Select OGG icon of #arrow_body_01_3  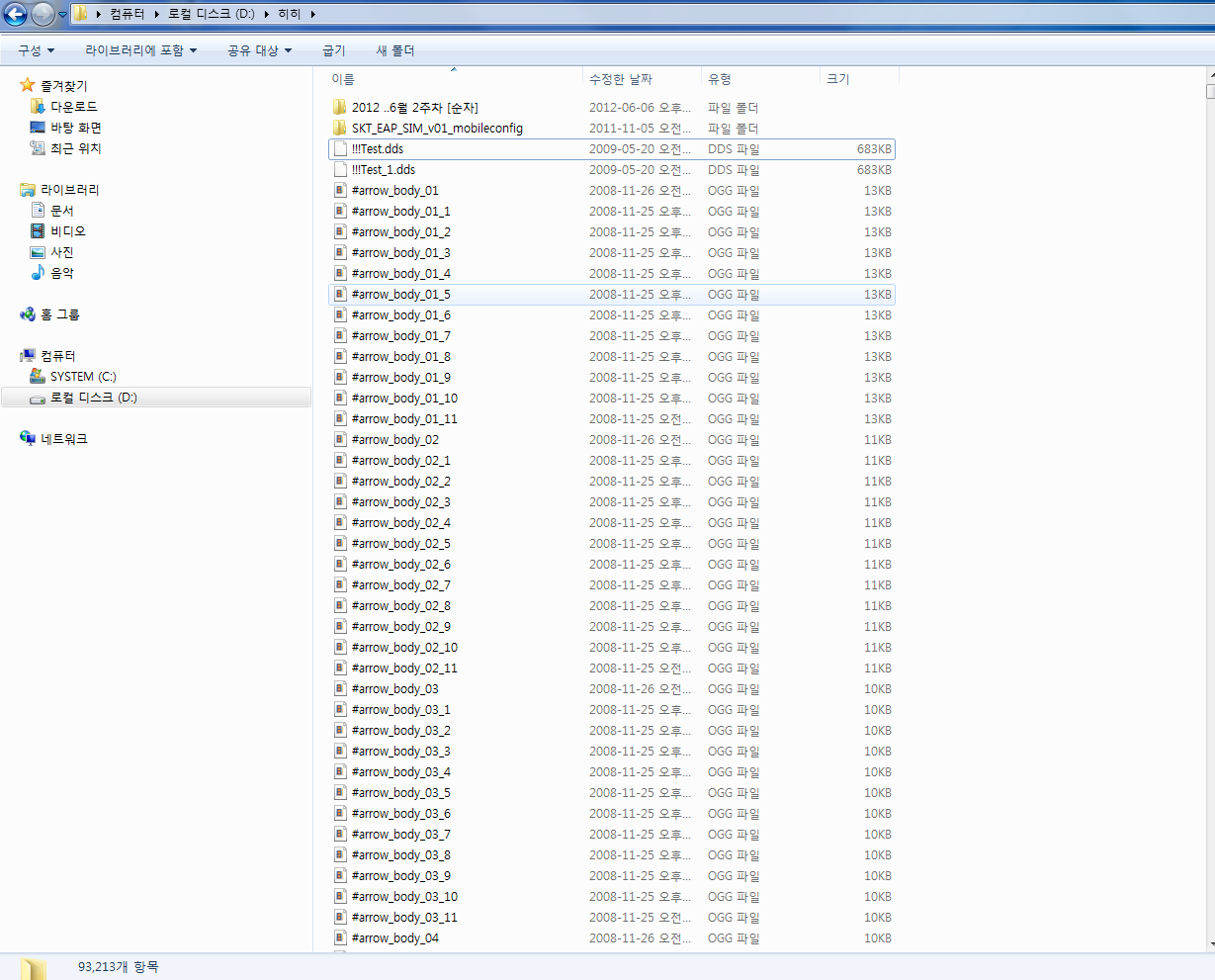340,252
